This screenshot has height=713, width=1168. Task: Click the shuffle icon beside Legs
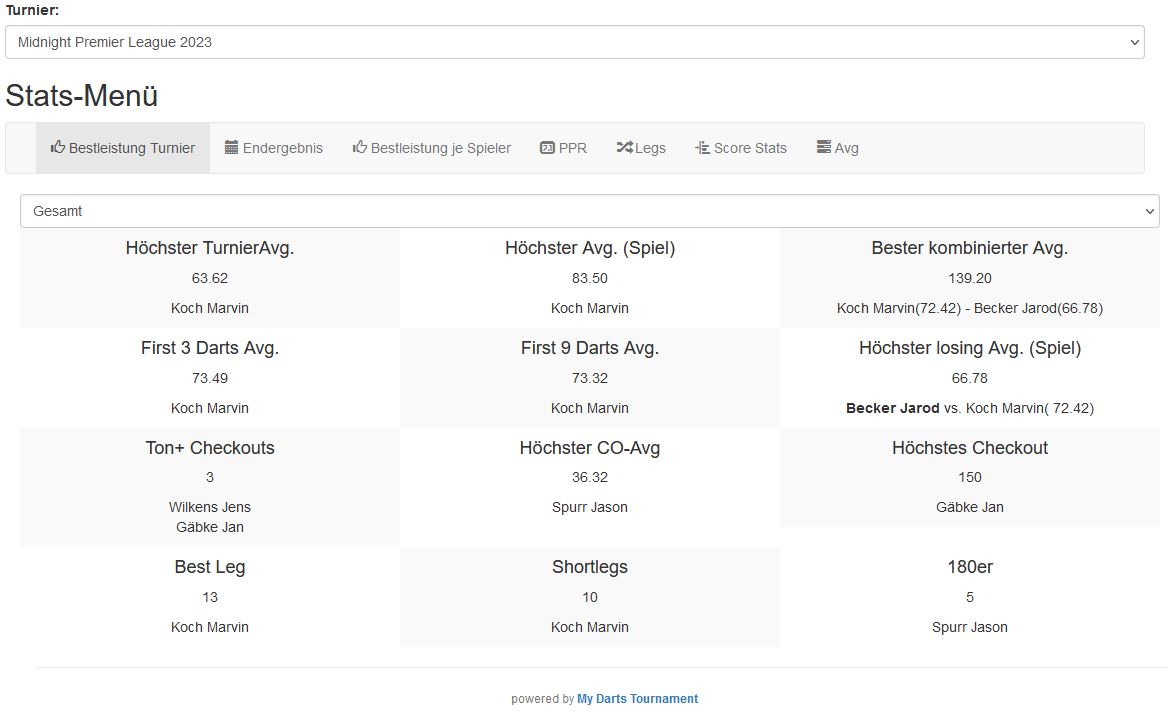click(624, 148)
